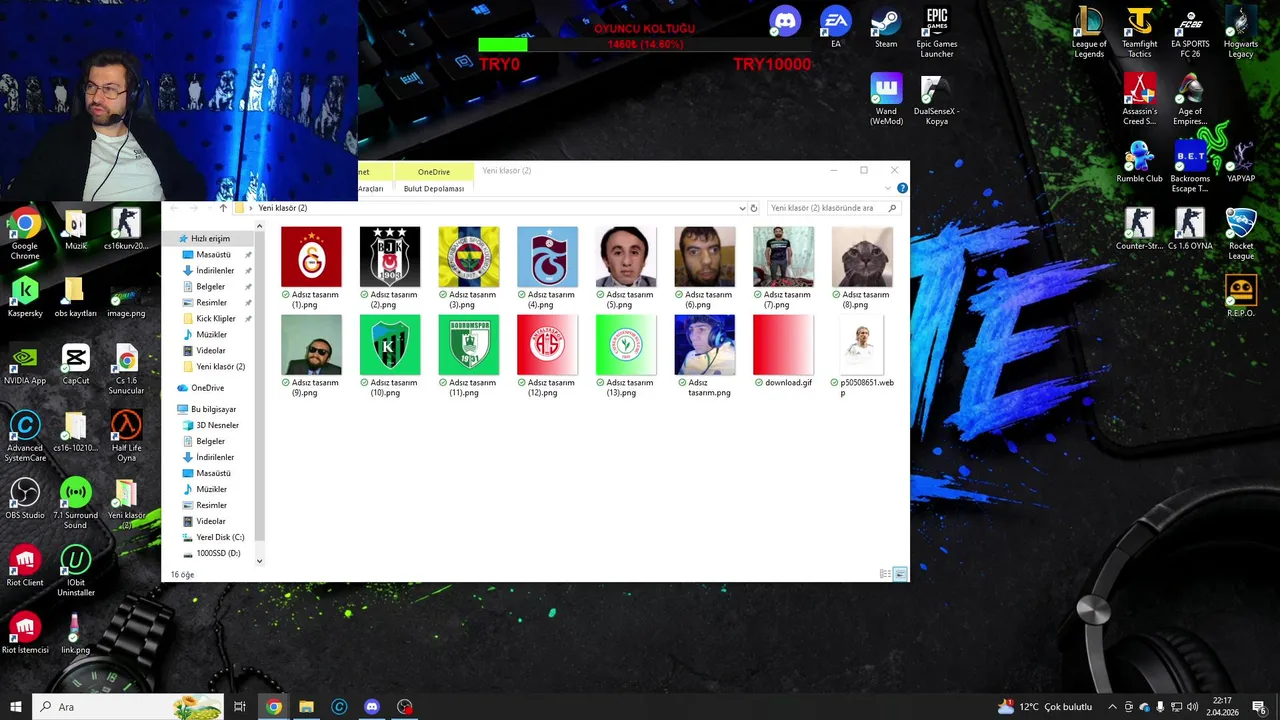Screen dimensions: 1280x720
Task: Launch Rocket League desktop icon
Action: tap(1241, 234)
